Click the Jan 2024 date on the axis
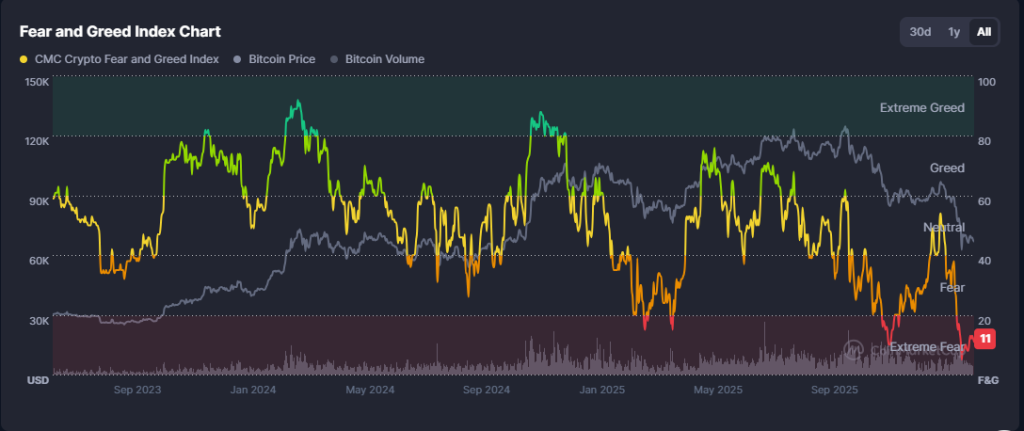This screenshot has width=1024, height=431. 254,389
